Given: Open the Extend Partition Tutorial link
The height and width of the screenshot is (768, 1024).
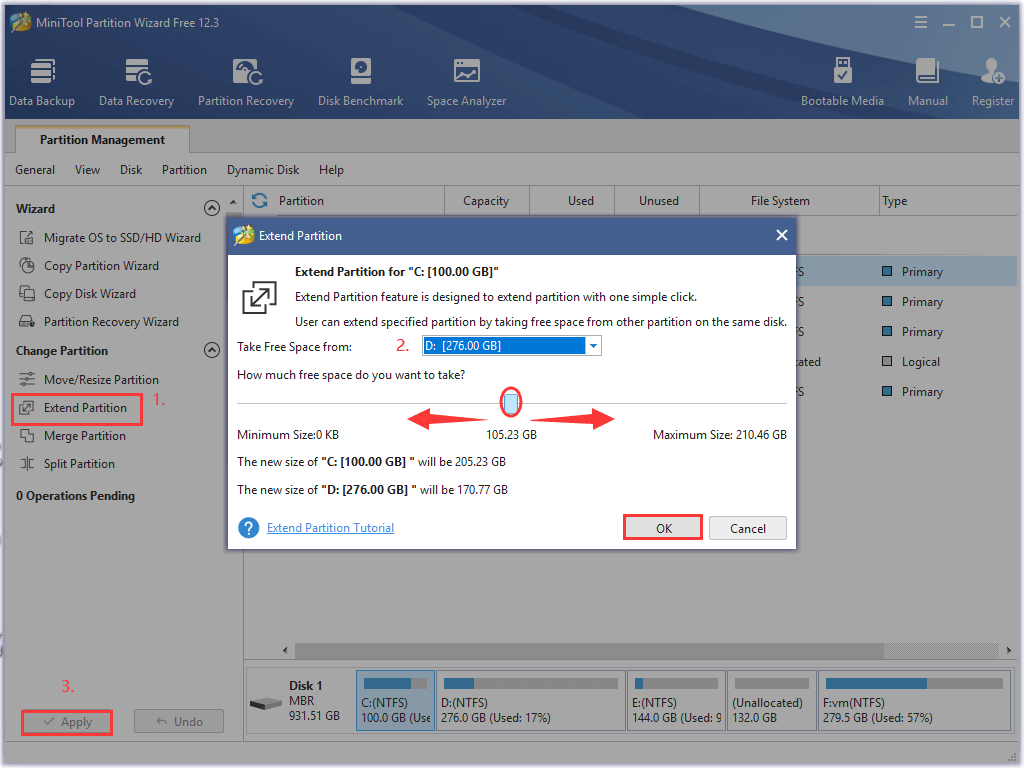Looking at the screenshot, I should (x=330, y=528).
